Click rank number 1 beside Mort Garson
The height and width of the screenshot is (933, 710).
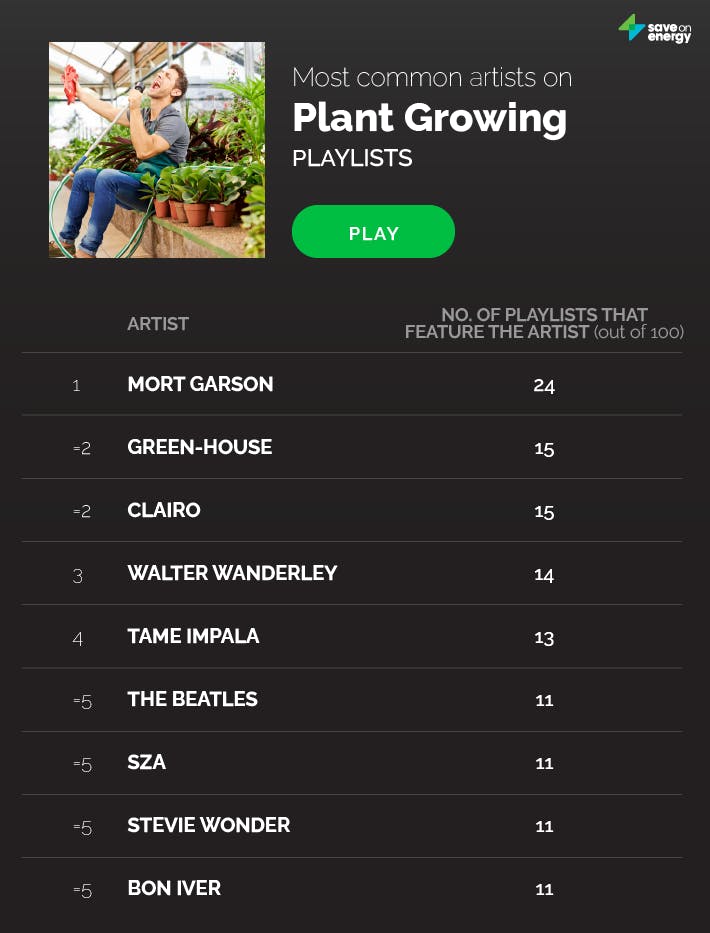(x=77, y=385)
